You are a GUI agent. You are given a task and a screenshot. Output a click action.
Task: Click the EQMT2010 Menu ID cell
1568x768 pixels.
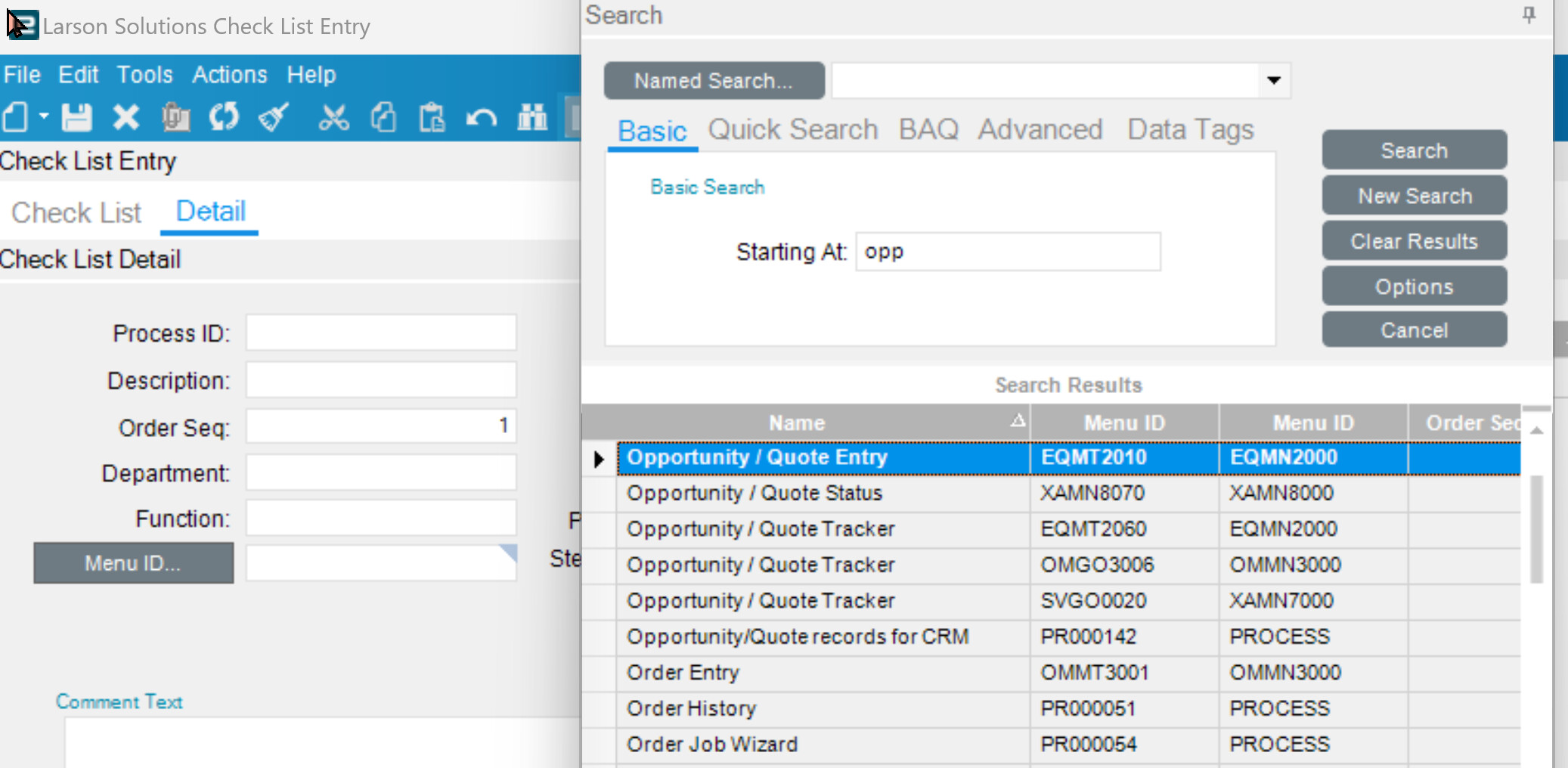click(x=1124, y=457)
